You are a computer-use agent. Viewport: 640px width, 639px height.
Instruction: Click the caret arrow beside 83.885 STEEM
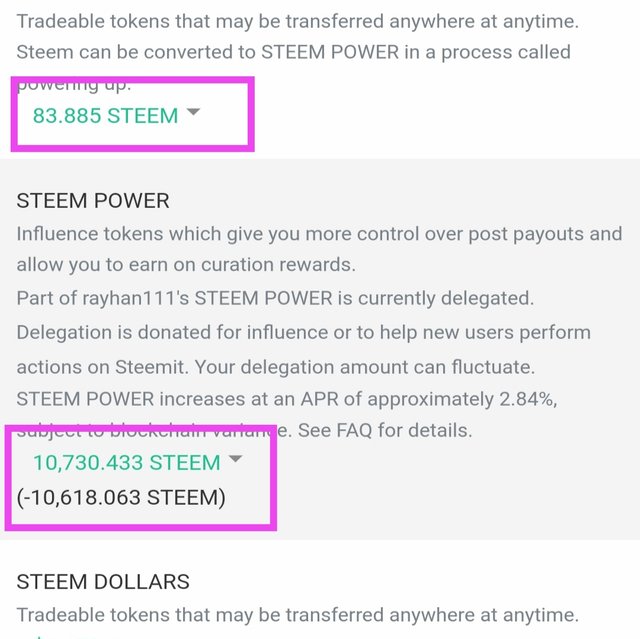[x=194, y=113]
